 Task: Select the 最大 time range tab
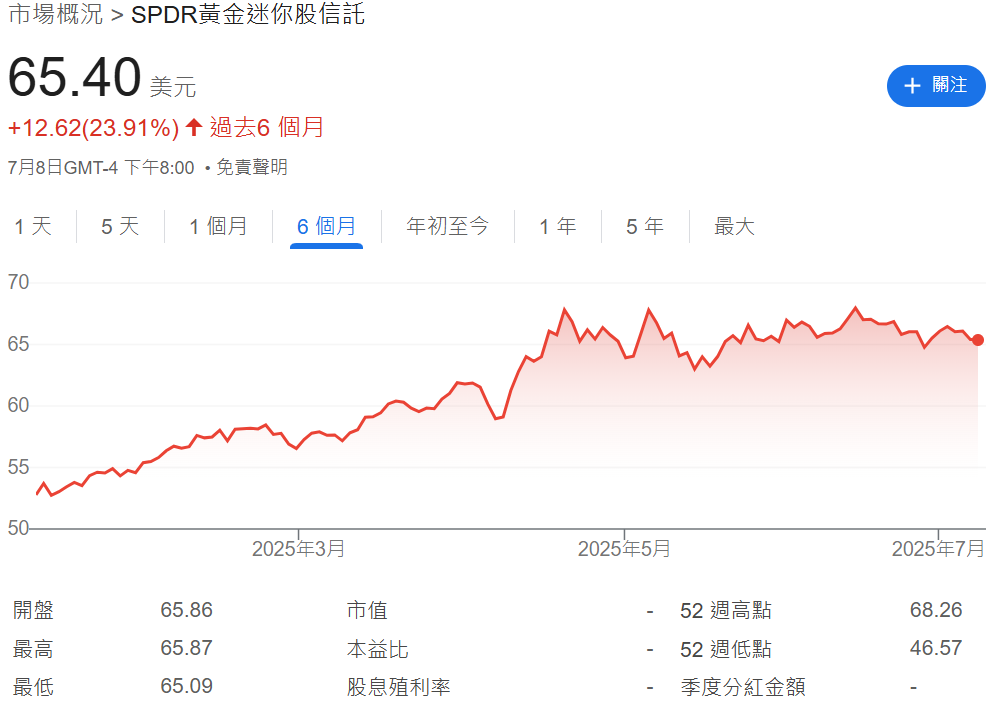click(x=734, y=227)
